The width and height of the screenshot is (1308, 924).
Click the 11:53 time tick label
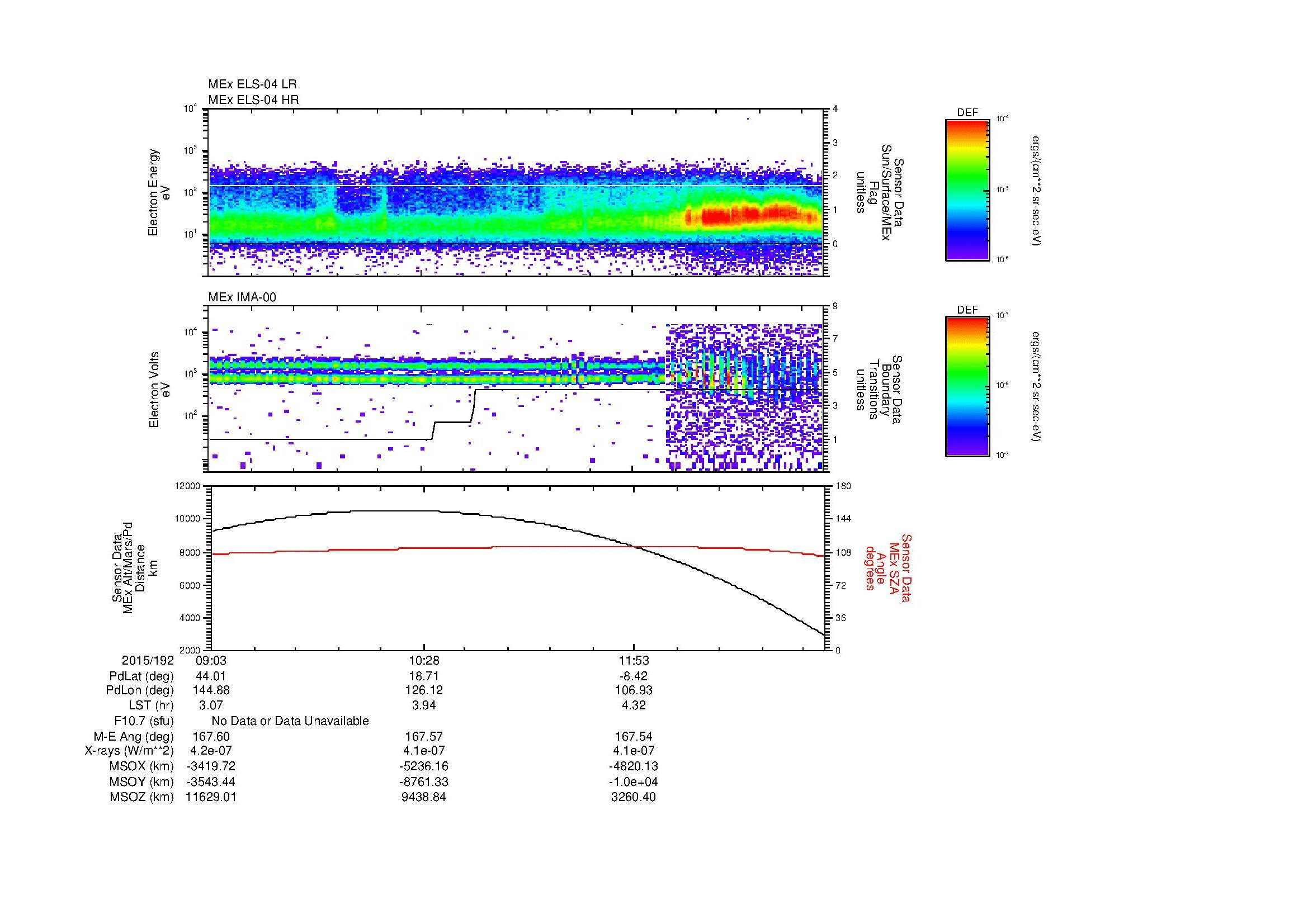click(x=634, y=661)
